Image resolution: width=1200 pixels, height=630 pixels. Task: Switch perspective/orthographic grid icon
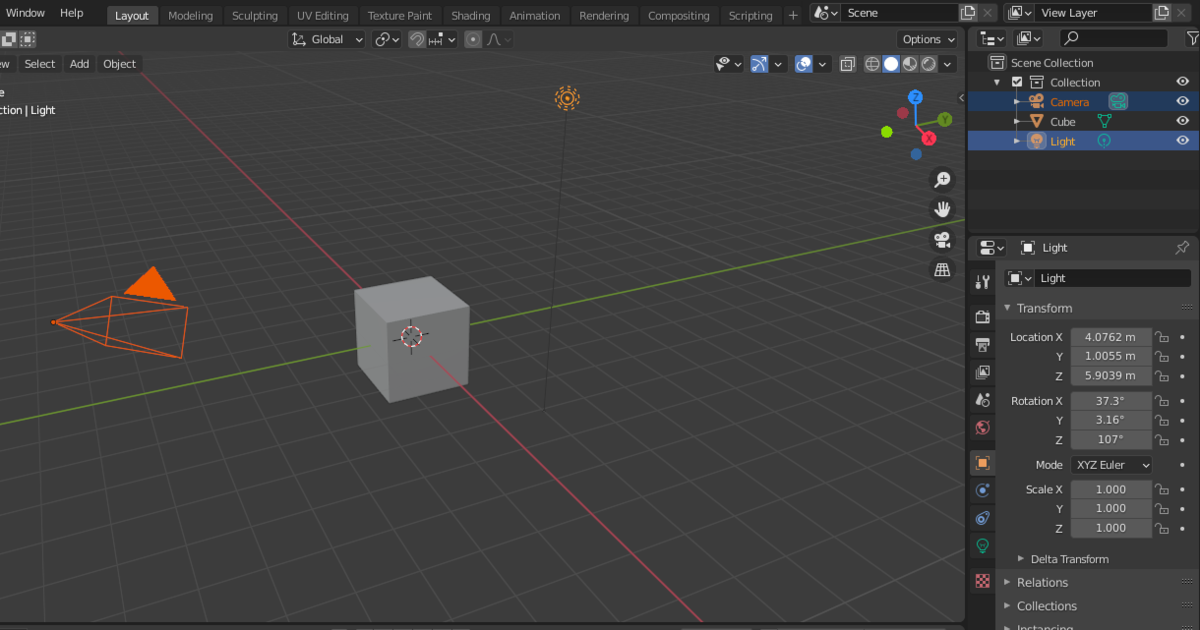click(942, 269)
